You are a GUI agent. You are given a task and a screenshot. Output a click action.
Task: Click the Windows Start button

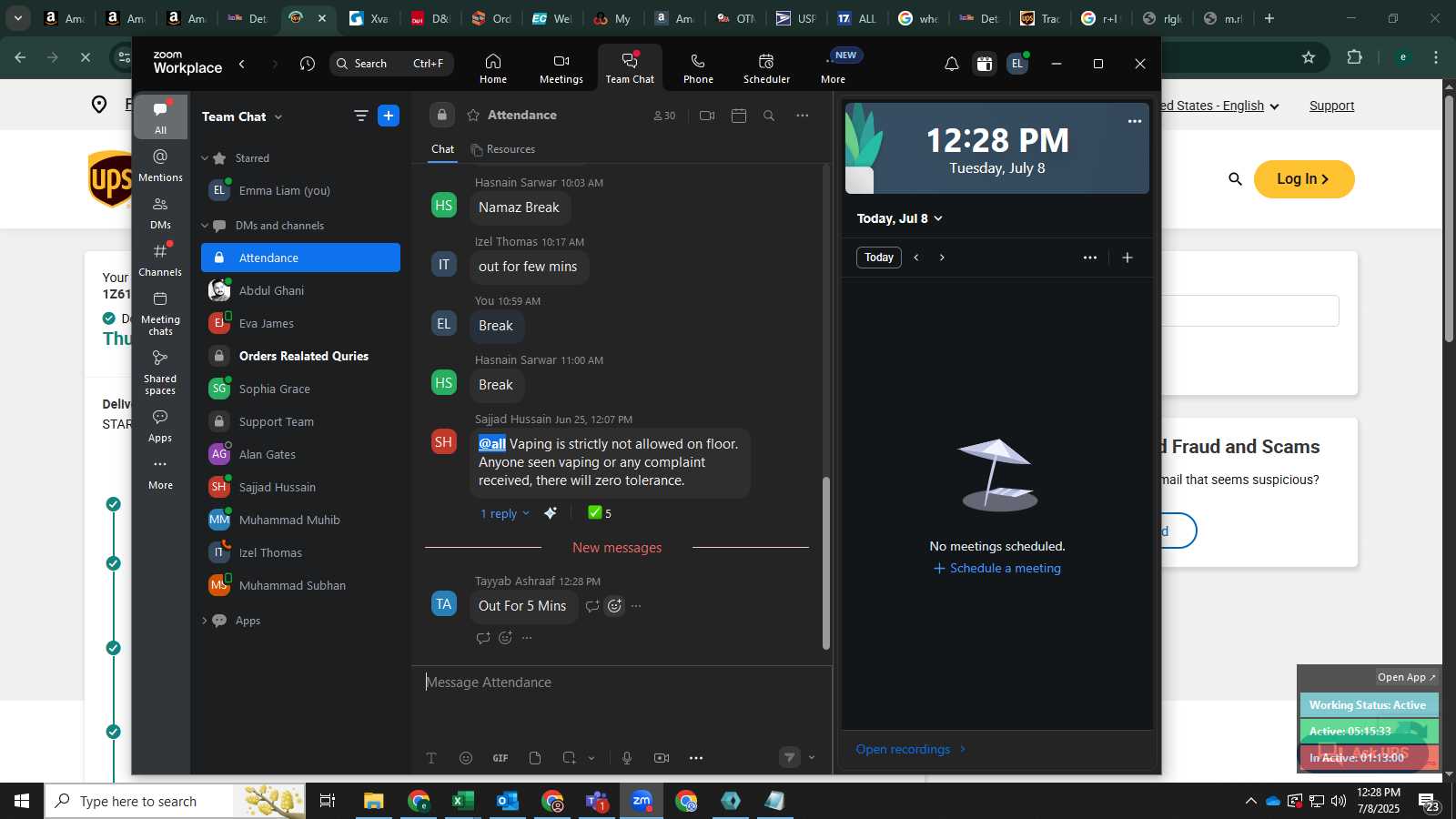[22, 801]
